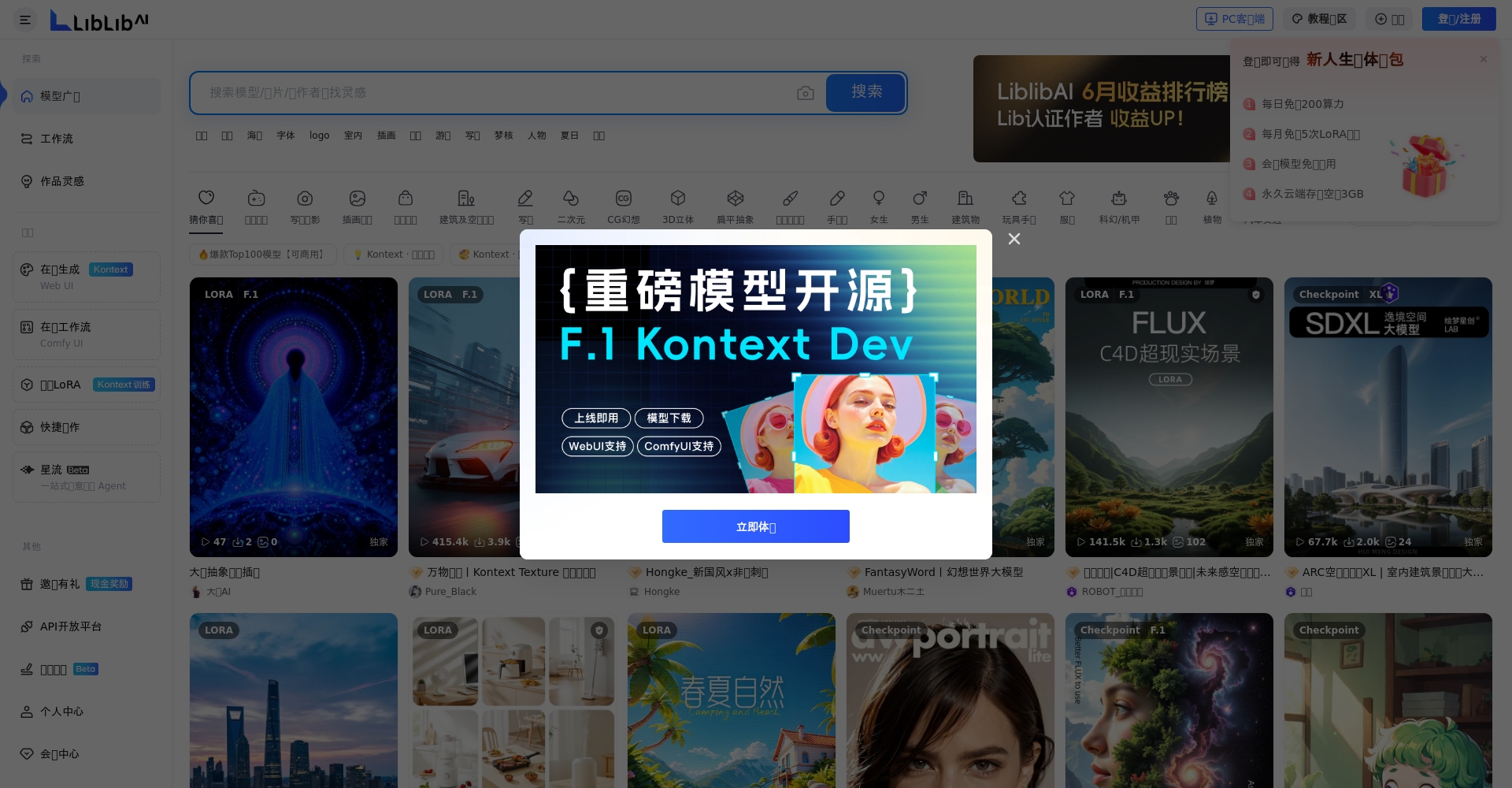Open the purple robed figure LORA F.1 card
This screenshot has width=1512, height=788.
294,417
